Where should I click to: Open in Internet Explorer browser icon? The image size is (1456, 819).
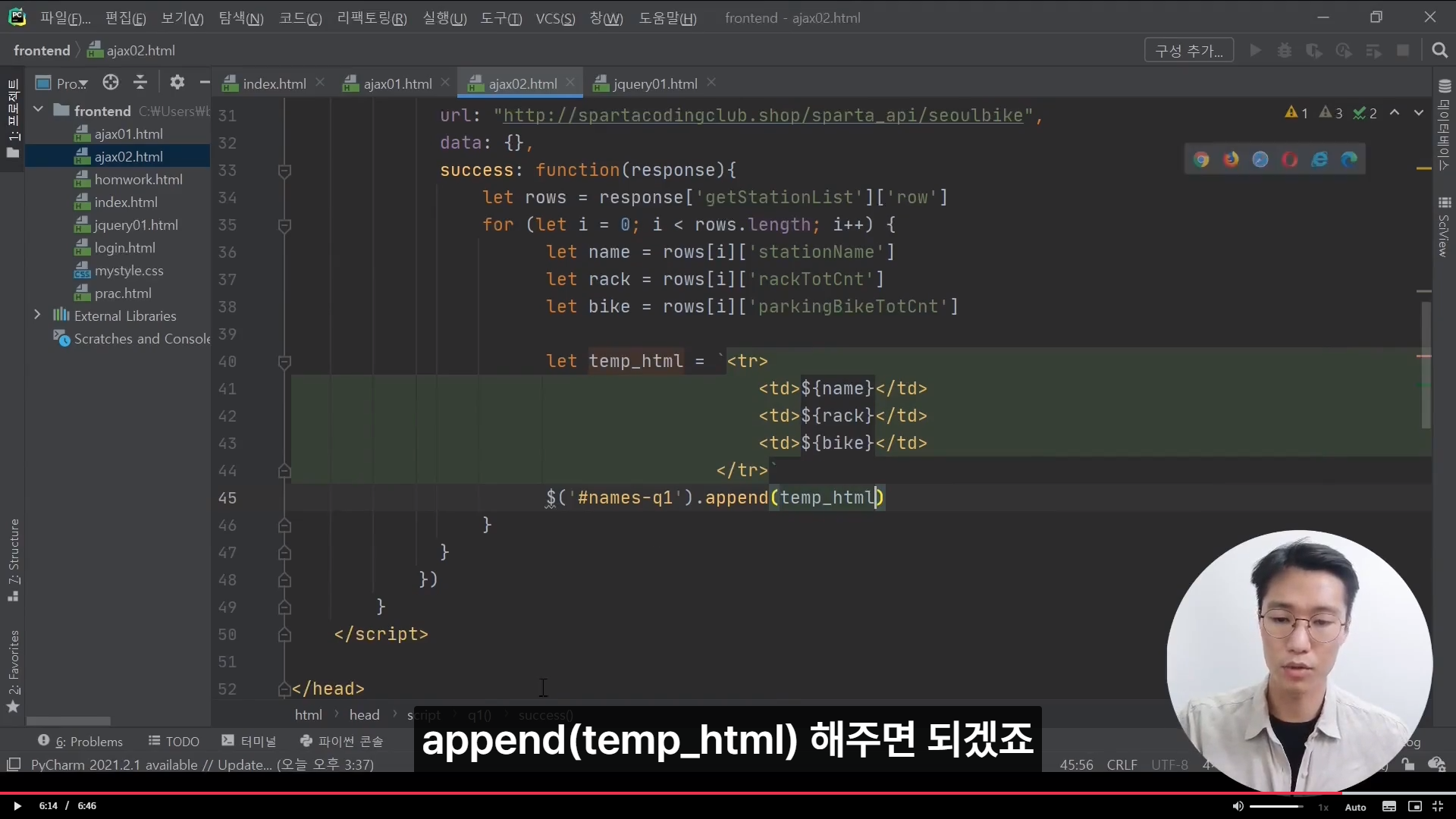1319,159
